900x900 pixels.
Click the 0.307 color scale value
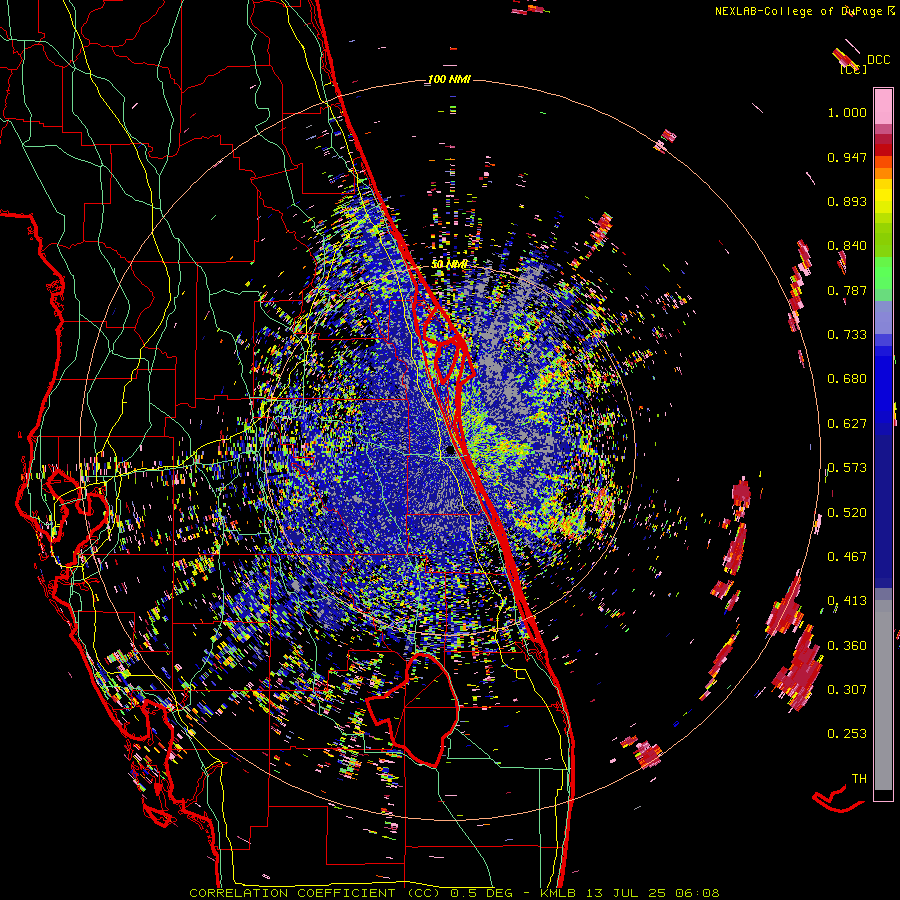point(847,690)
